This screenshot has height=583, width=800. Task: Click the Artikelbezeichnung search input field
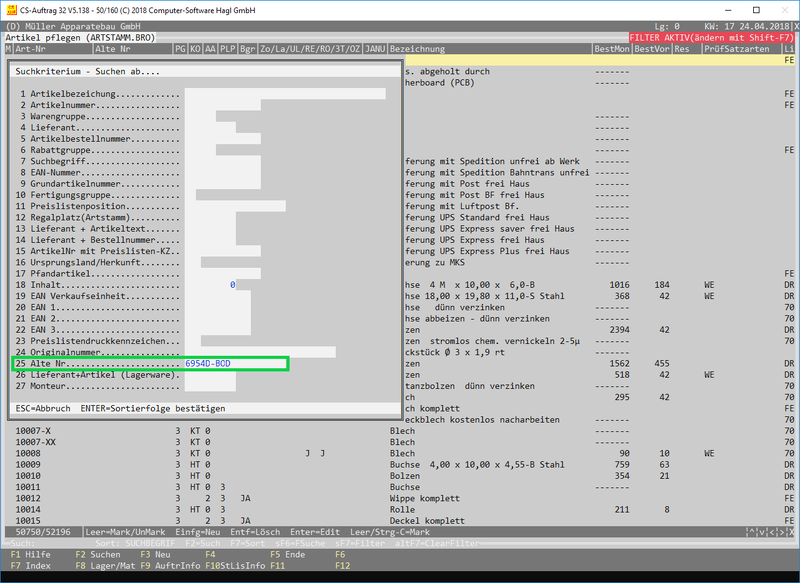click(x=285, y=94)
